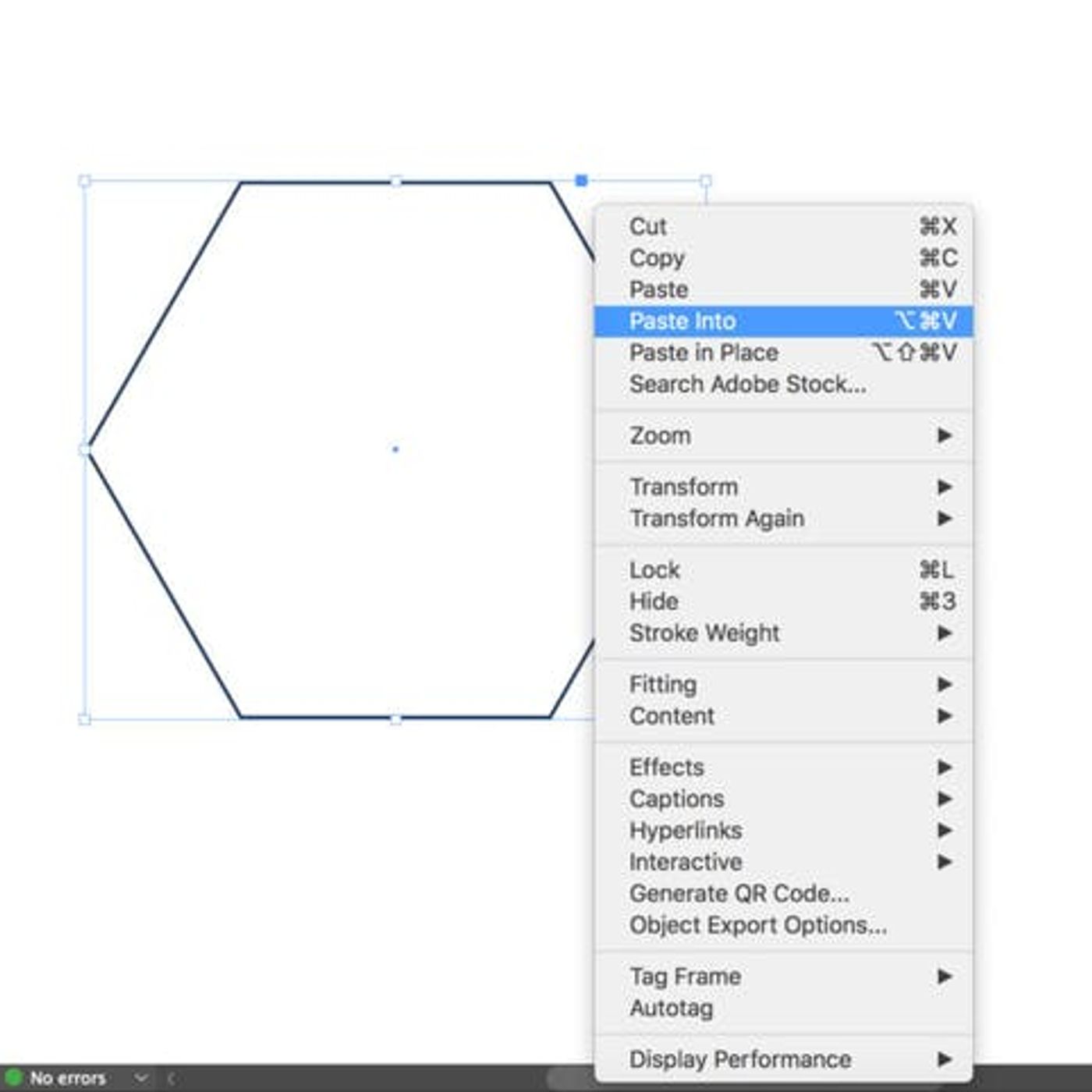Open the Transform Again submenu
1092x1092 pixels.
[x=783, y=519]
